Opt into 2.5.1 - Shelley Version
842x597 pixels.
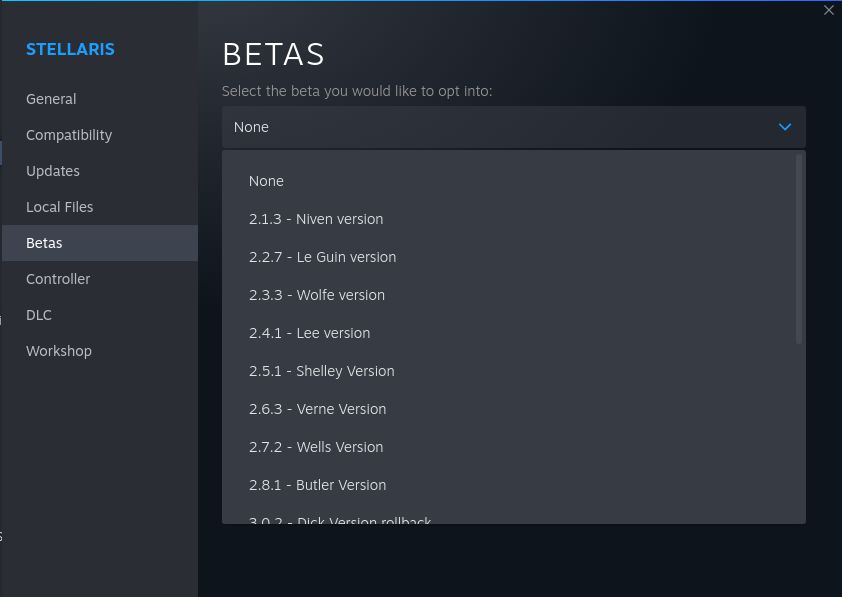tap(321, 371)
